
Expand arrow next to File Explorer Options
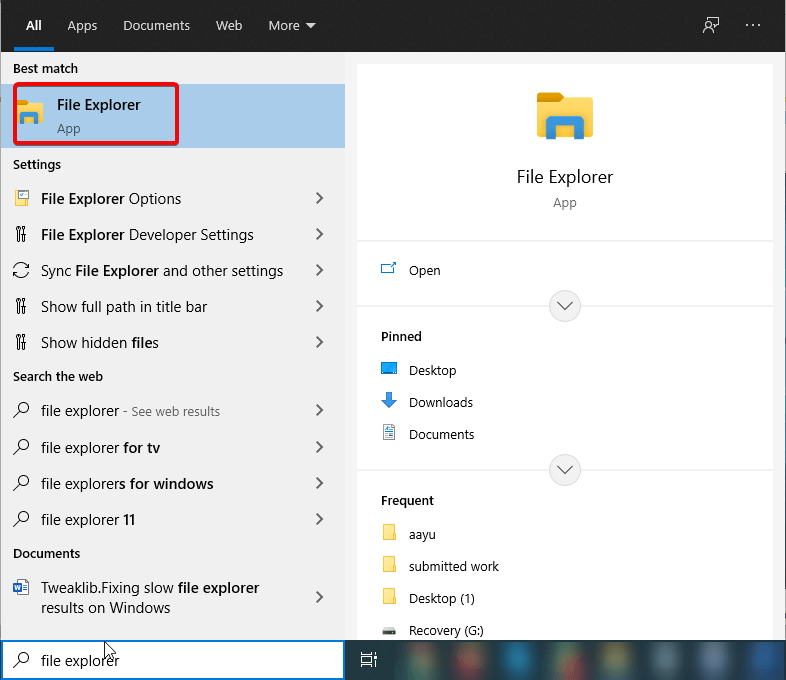pyautogui.click(x=320, y=199)
